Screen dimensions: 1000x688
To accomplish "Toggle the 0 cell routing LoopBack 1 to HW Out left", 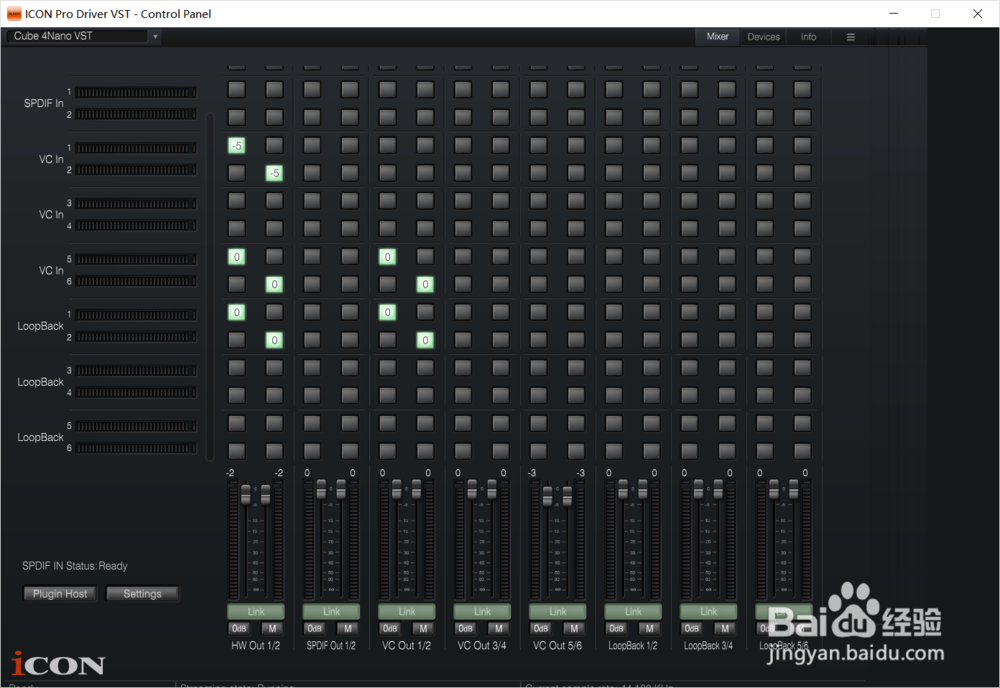I will (x=237, y=312).
